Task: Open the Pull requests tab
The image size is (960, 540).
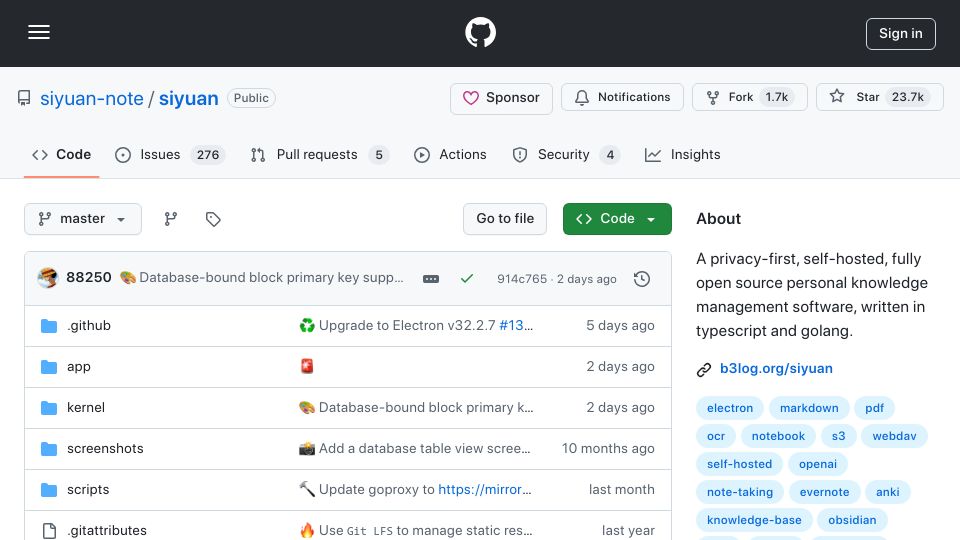Action: click(320, 155)
